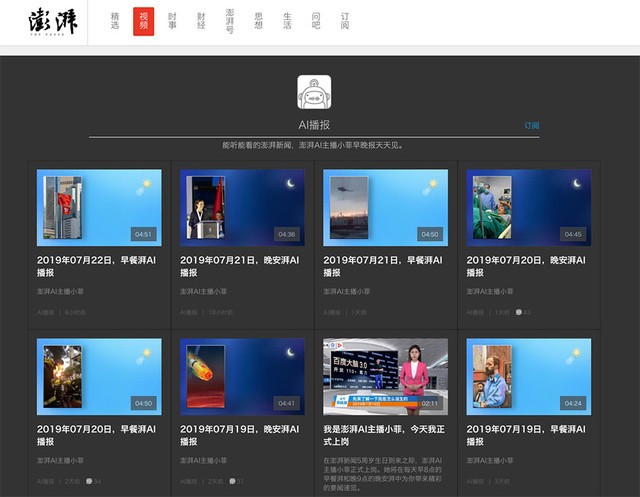Play the 07月19日 晚安湃 video thumbnail
This screenshot has height=497, width=640.
click(x=242, y=377)
